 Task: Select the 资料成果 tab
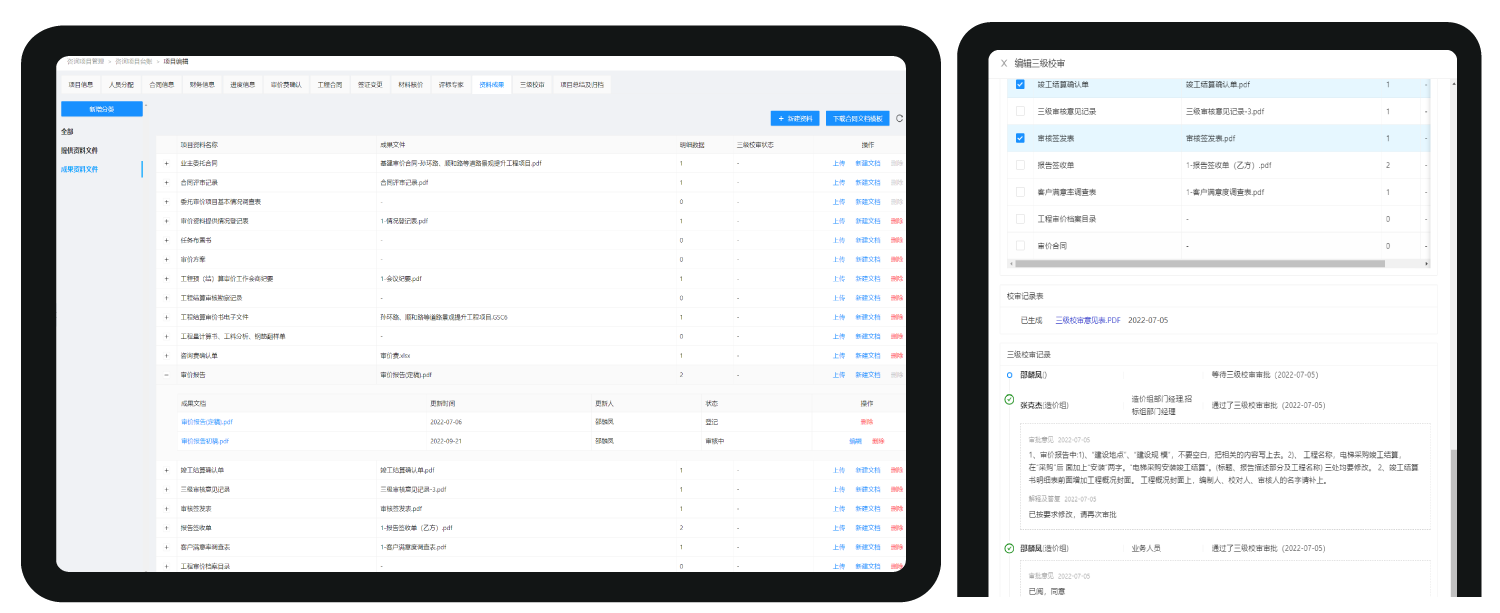coord(492,85)
